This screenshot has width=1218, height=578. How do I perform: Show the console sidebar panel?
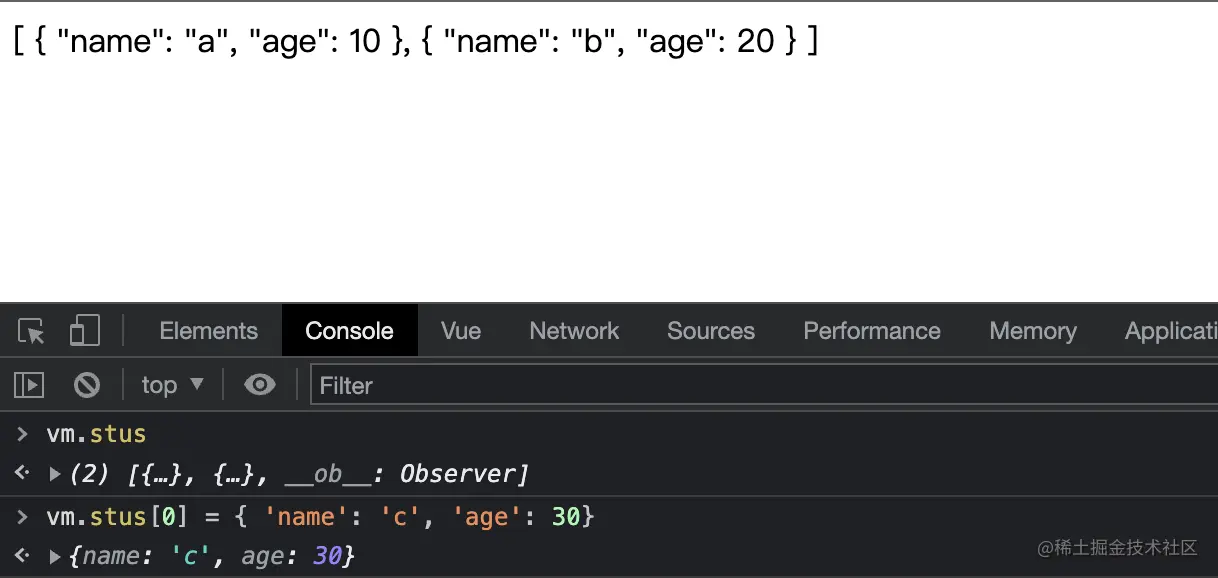(29, 385)
